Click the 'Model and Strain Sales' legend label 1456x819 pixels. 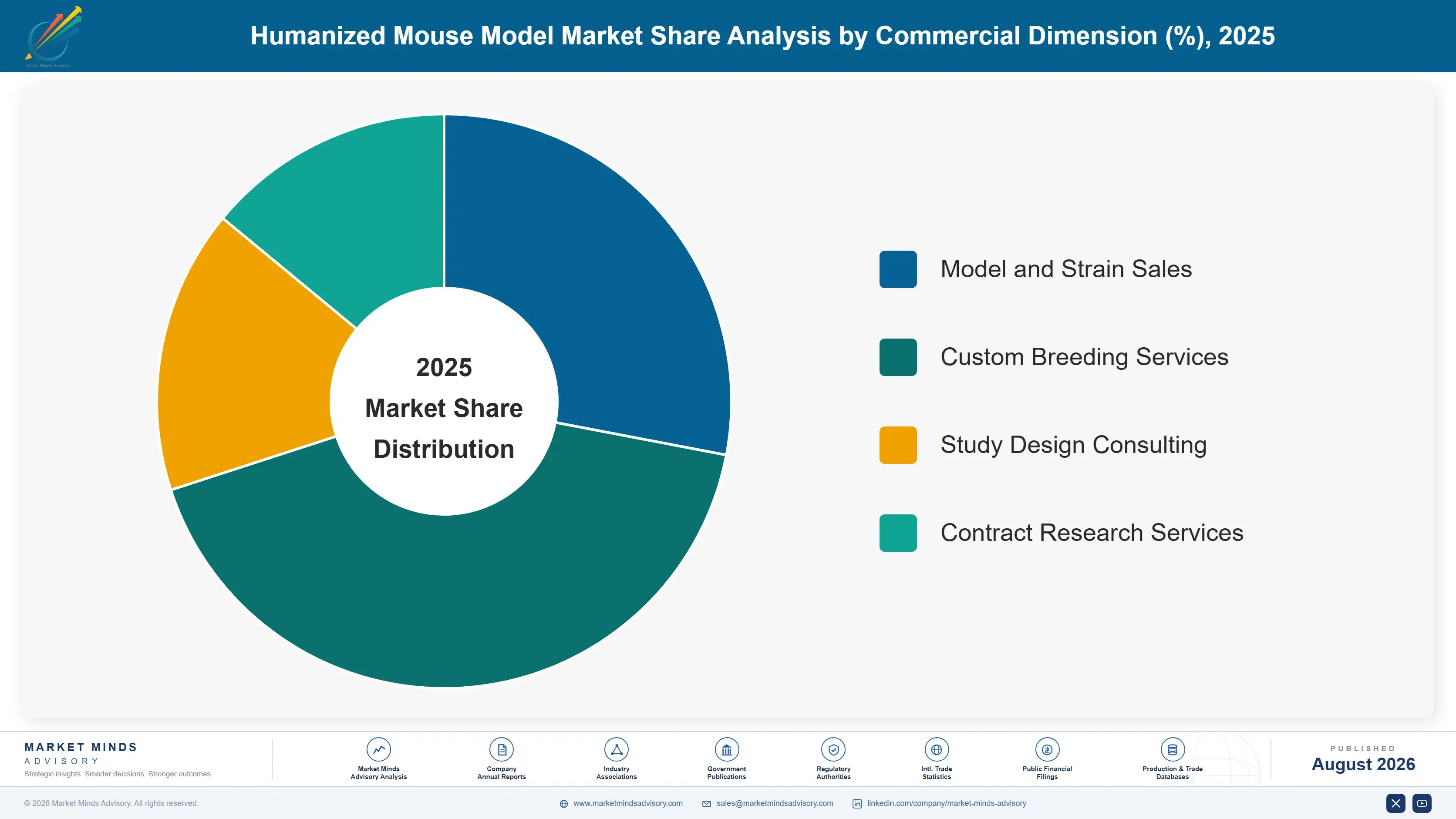coord(1066,269)
